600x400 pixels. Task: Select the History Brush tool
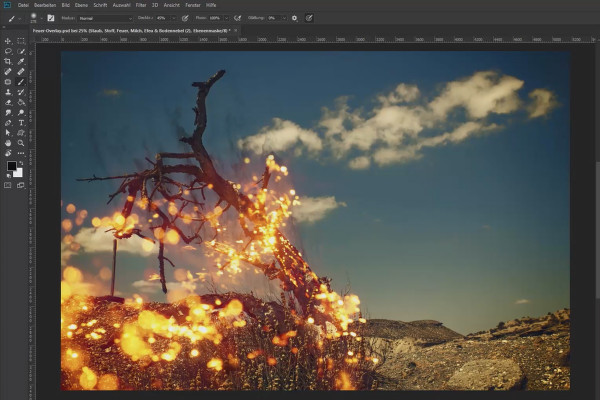[21, 92]
